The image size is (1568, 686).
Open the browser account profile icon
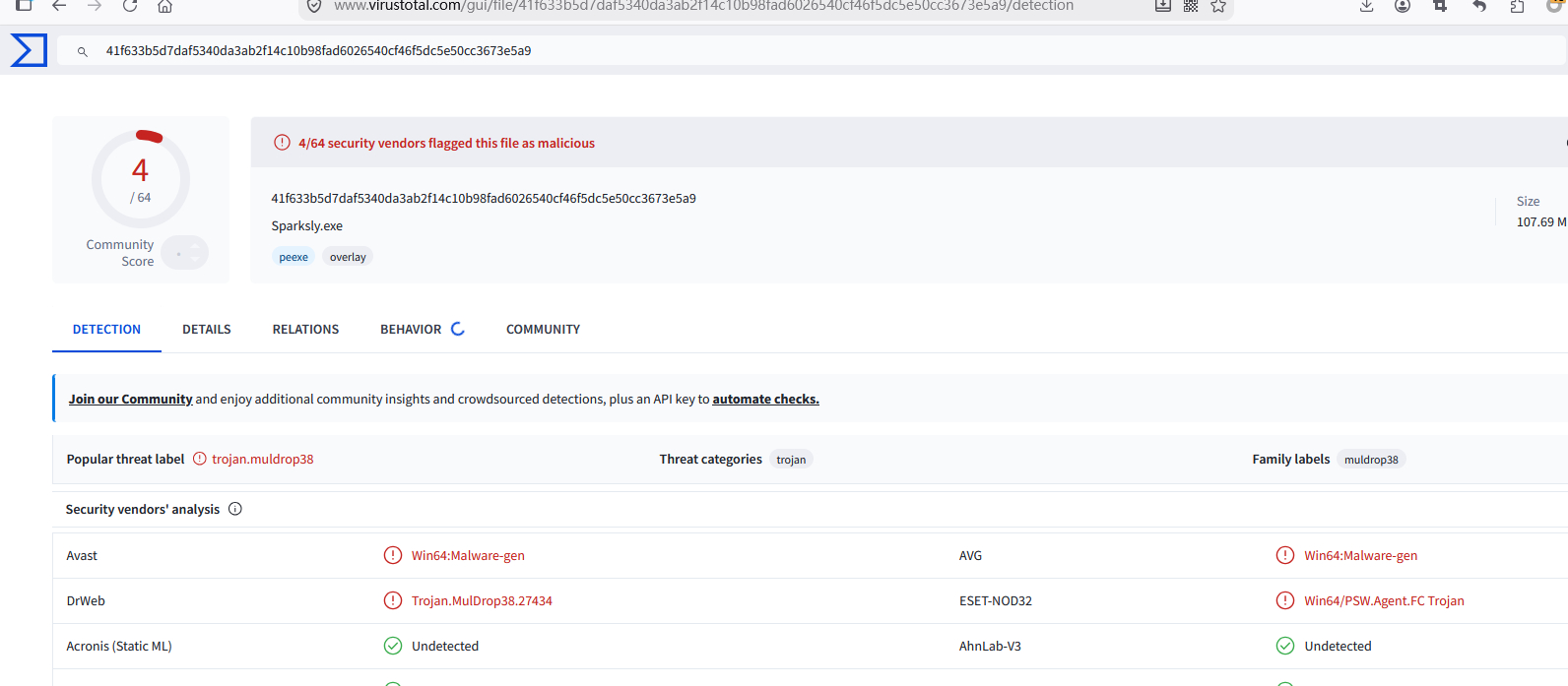[1403, 6]
